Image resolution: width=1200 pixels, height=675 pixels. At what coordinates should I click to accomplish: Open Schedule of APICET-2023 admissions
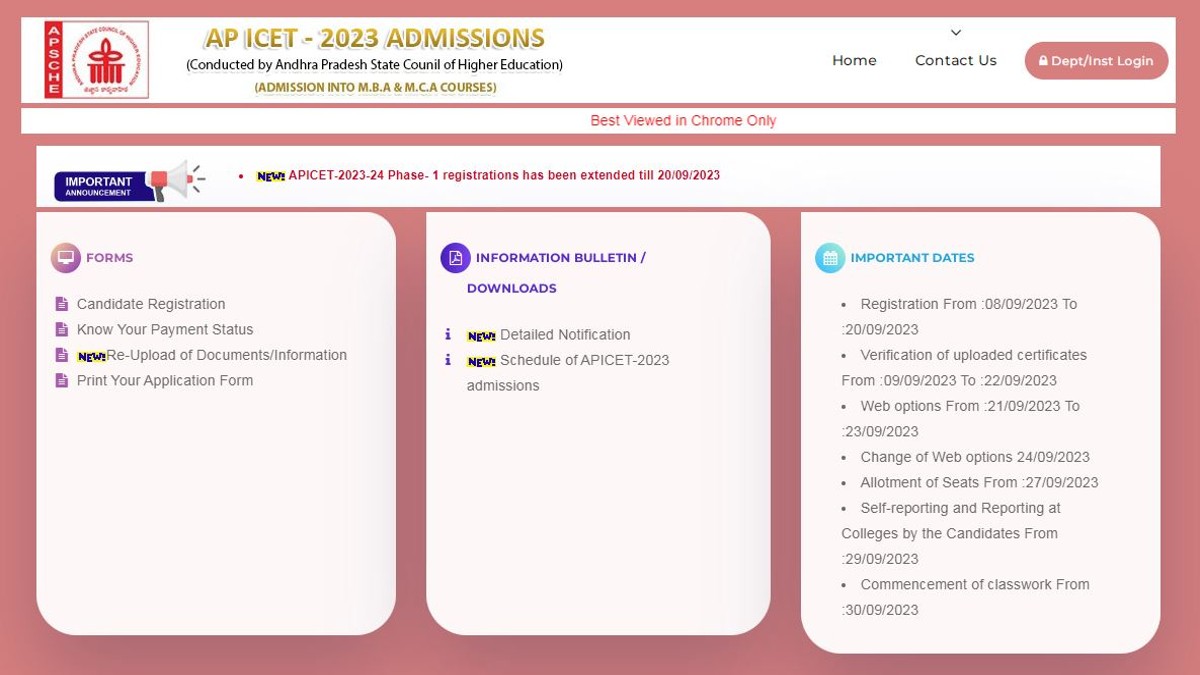[568, 373]
